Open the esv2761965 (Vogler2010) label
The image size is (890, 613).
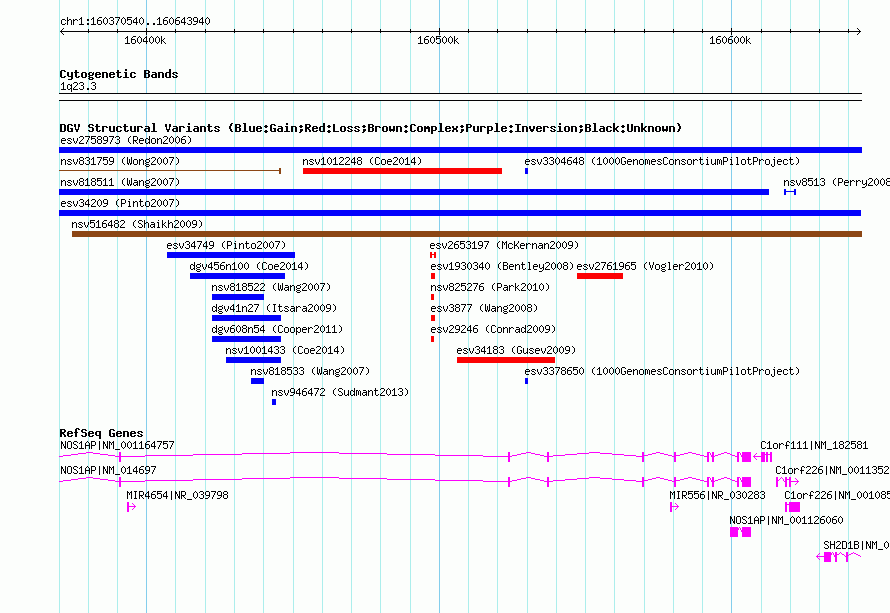pos(645,266)
